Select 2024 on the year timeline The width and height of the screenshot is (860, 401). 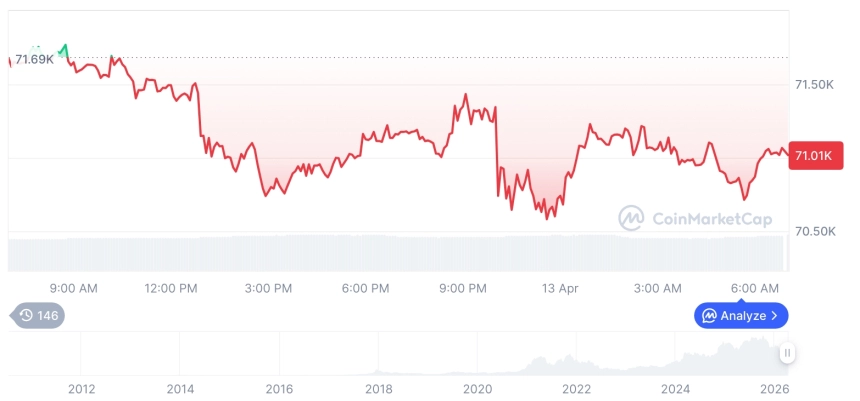676,389
